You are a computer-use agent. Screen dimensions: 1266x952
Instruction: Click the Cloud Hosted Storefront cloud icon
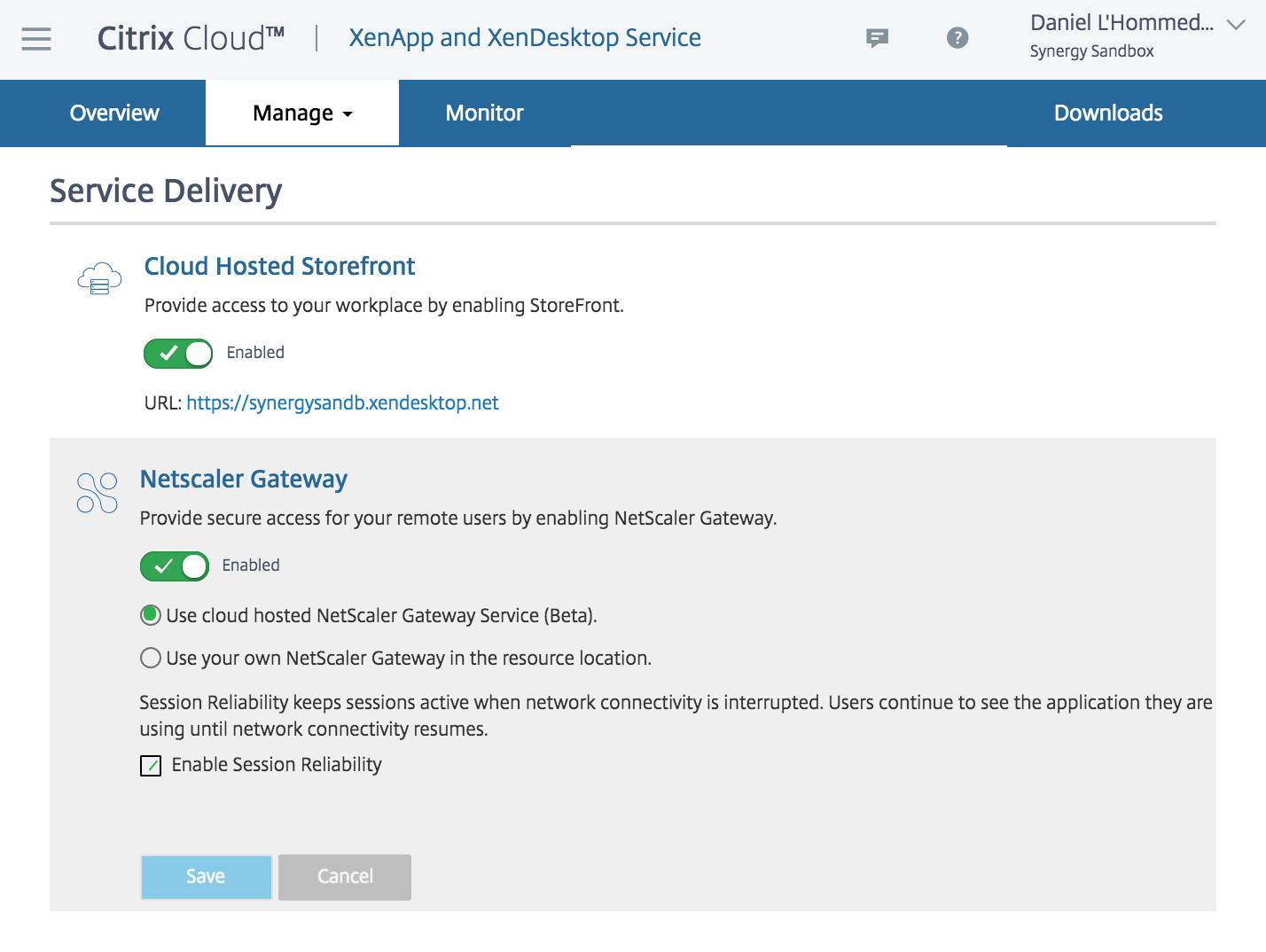[x=99, y=279]
